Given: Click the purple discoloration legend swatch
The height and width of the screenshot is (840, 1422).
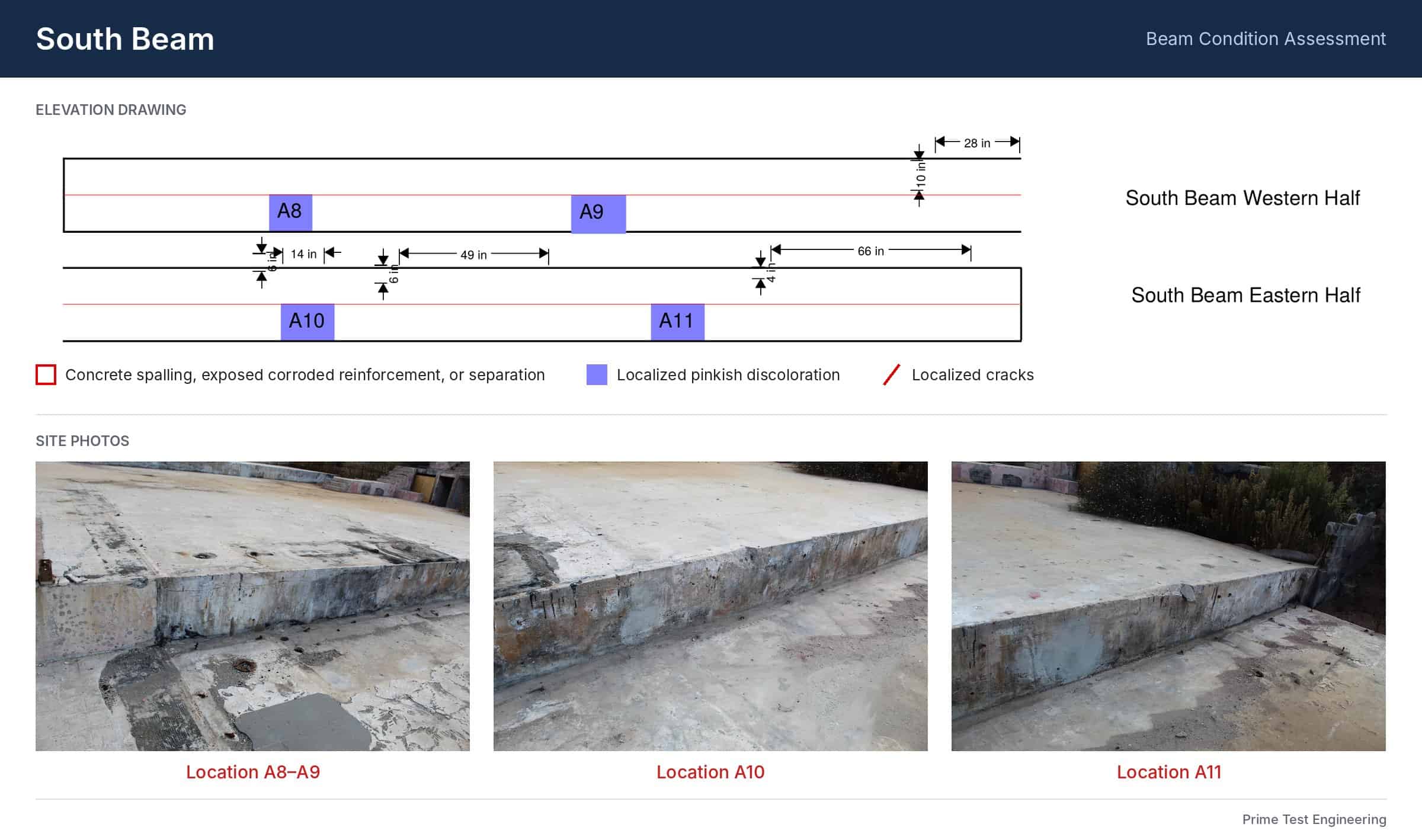Looking at the screenshot, I should pos(597,375).
